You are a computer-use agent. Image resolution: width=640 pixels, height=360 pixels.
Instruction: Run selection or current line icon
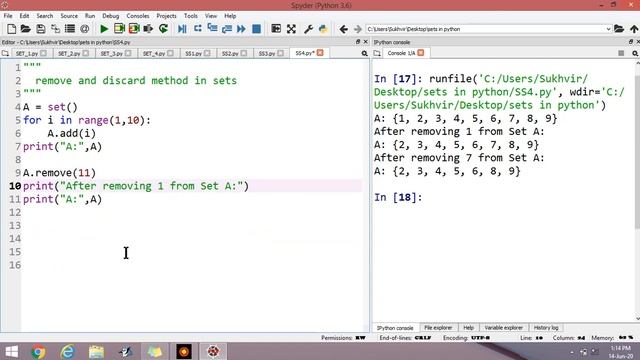point(148,29)
